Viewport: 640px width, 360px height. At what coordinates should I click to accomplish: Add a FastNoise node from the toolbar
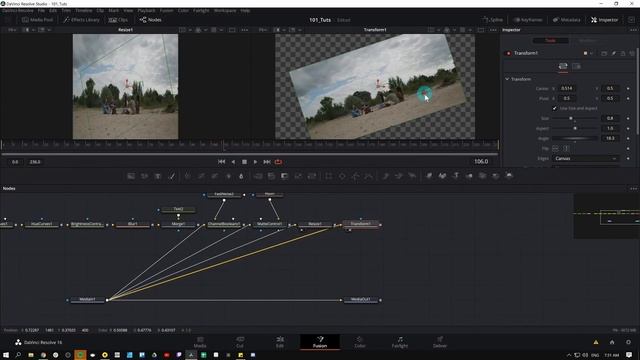pos(144,176)
